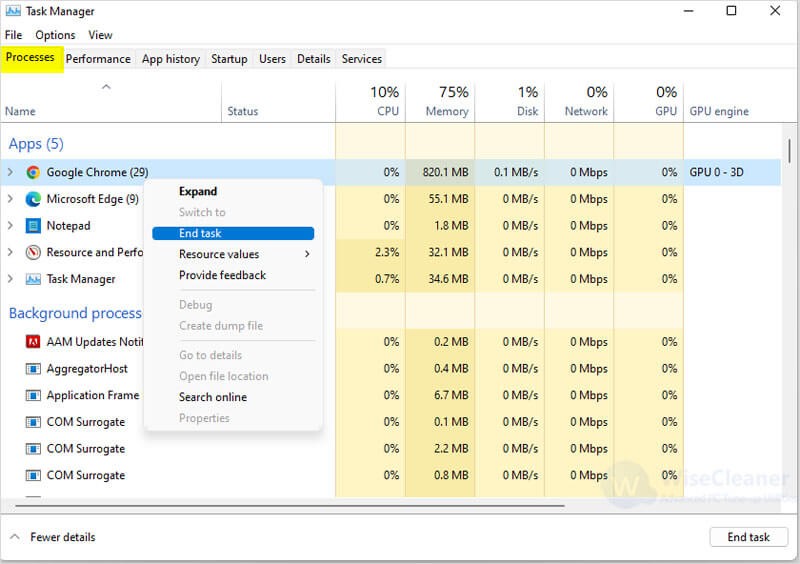
Task: Switch to the App history tab
Action: coord(171,59)
